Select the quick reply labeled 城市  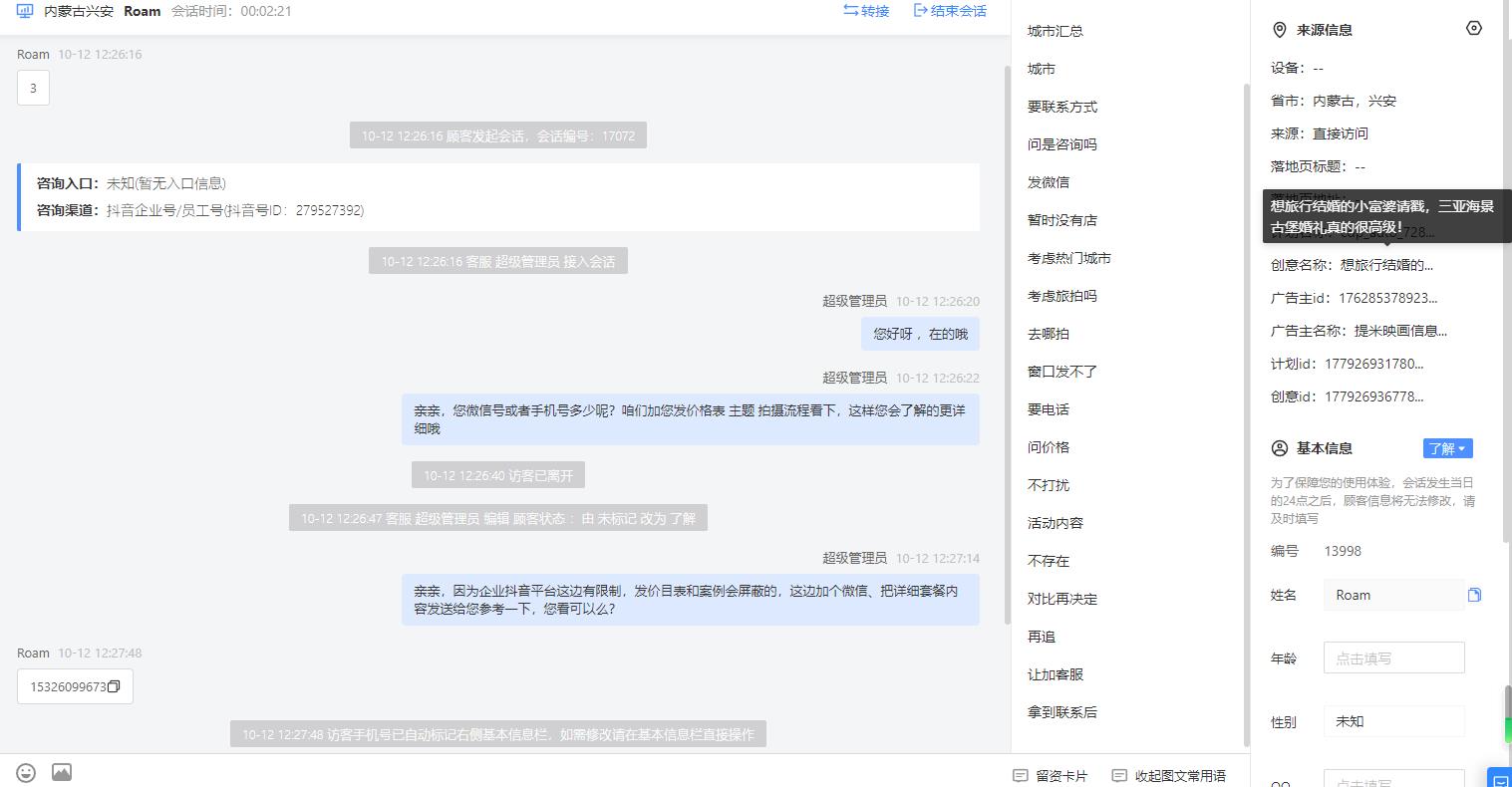(1042, 69)
